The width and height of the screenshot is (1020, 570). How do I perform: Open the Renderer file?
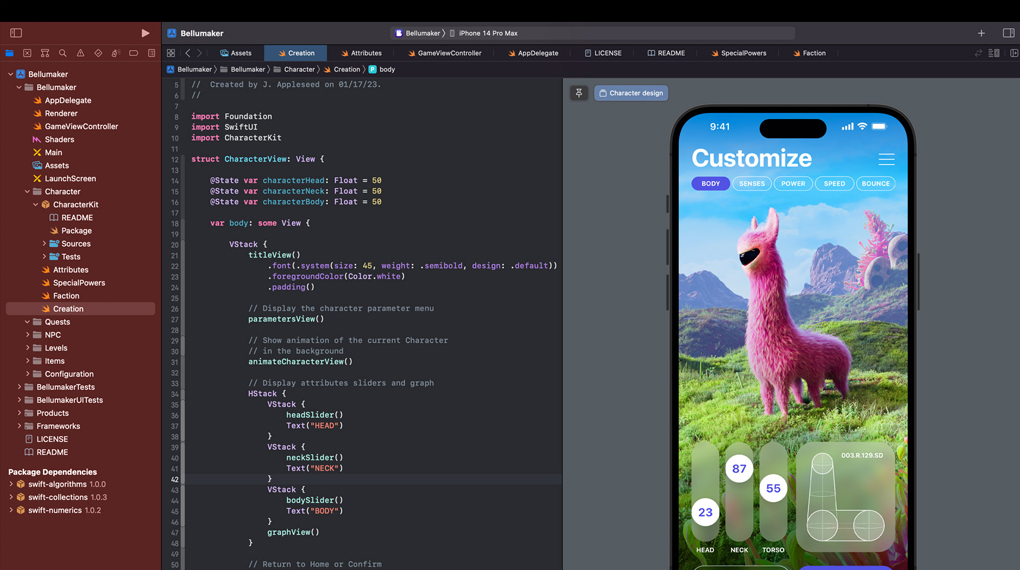(55, 113)
